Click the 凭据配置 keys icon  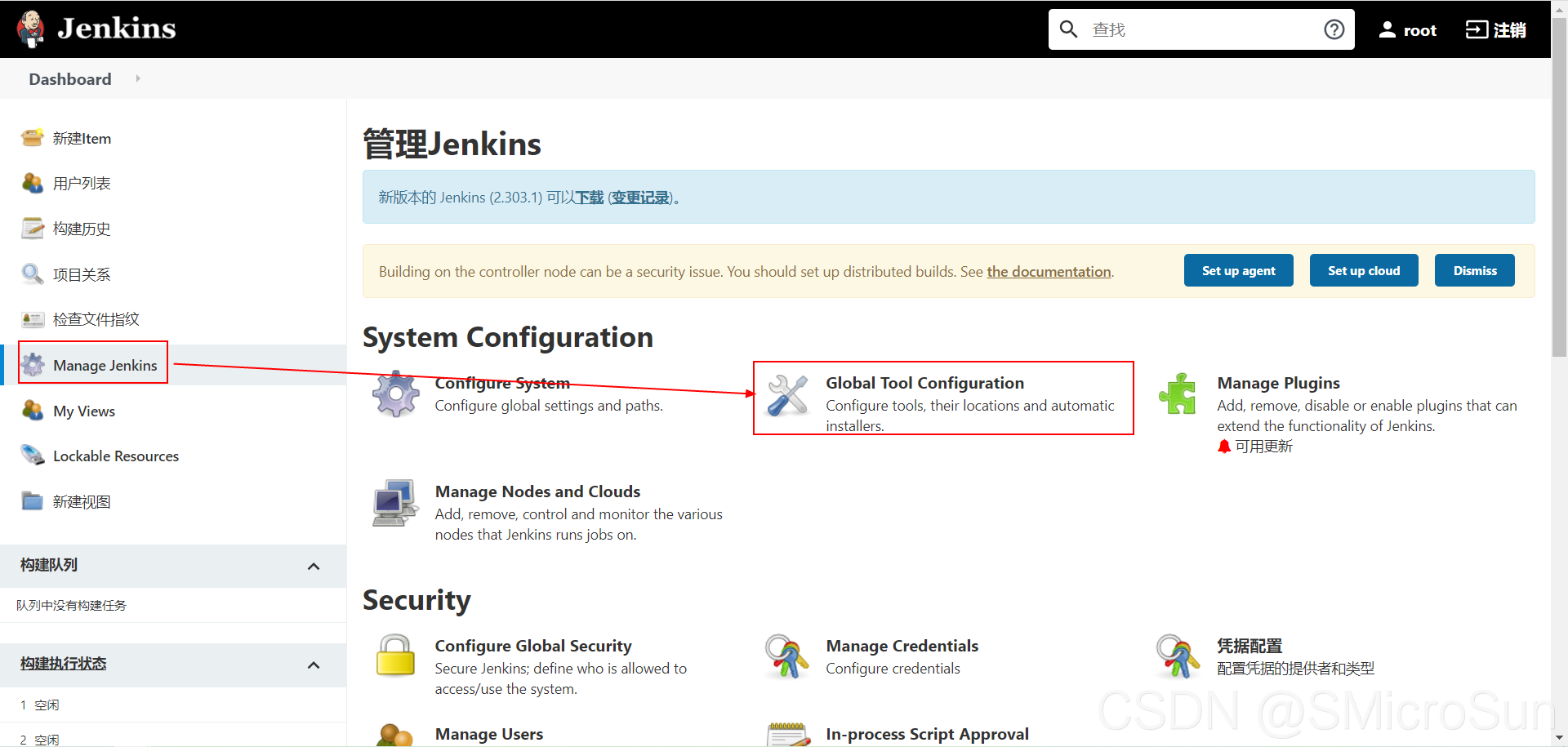tap(1178, 656)
